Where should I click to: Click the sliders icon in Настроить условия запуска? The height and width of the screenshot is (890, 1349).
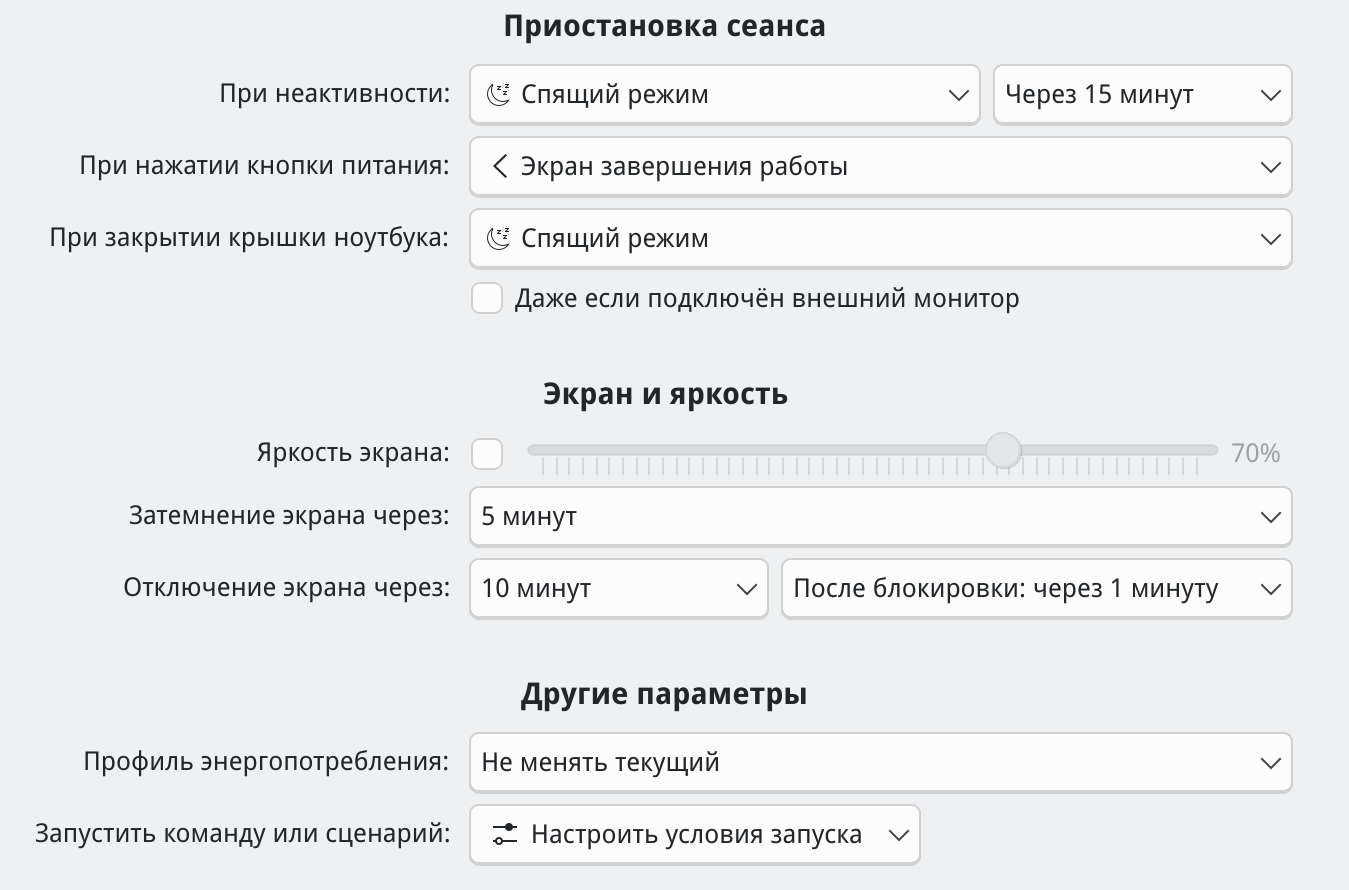[505, 834]
